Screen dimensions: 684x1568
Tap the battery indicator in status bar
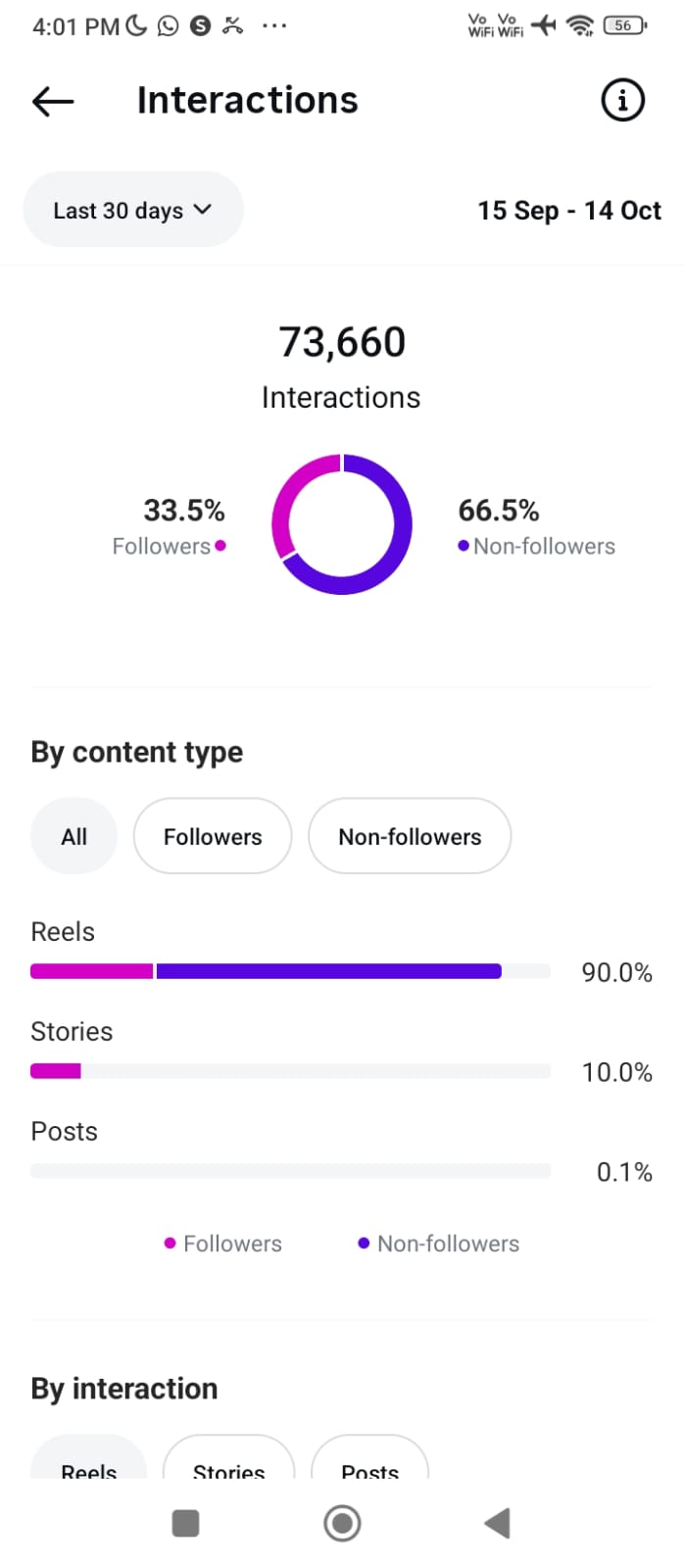[624, 25]
